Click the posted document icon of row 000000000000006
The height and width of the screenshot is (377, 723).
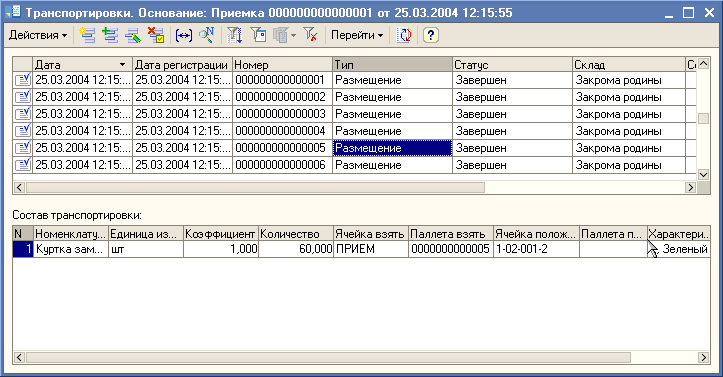(x=23, y=165)
